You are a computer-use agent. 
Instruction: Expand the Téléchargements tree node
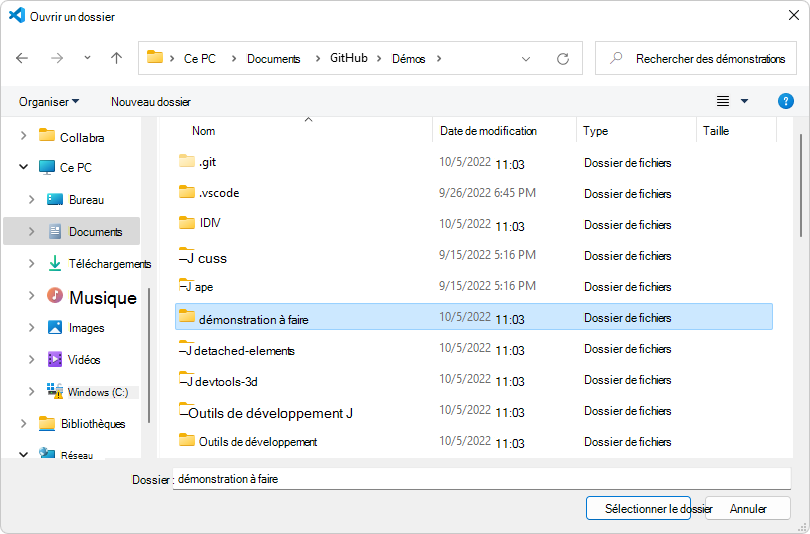(x=32, y=263)
